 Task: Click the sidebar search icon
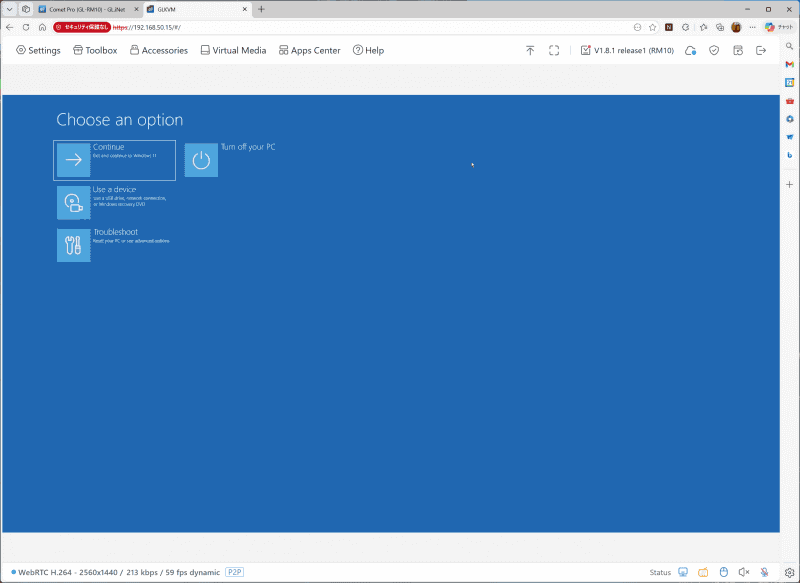[789, 46]
